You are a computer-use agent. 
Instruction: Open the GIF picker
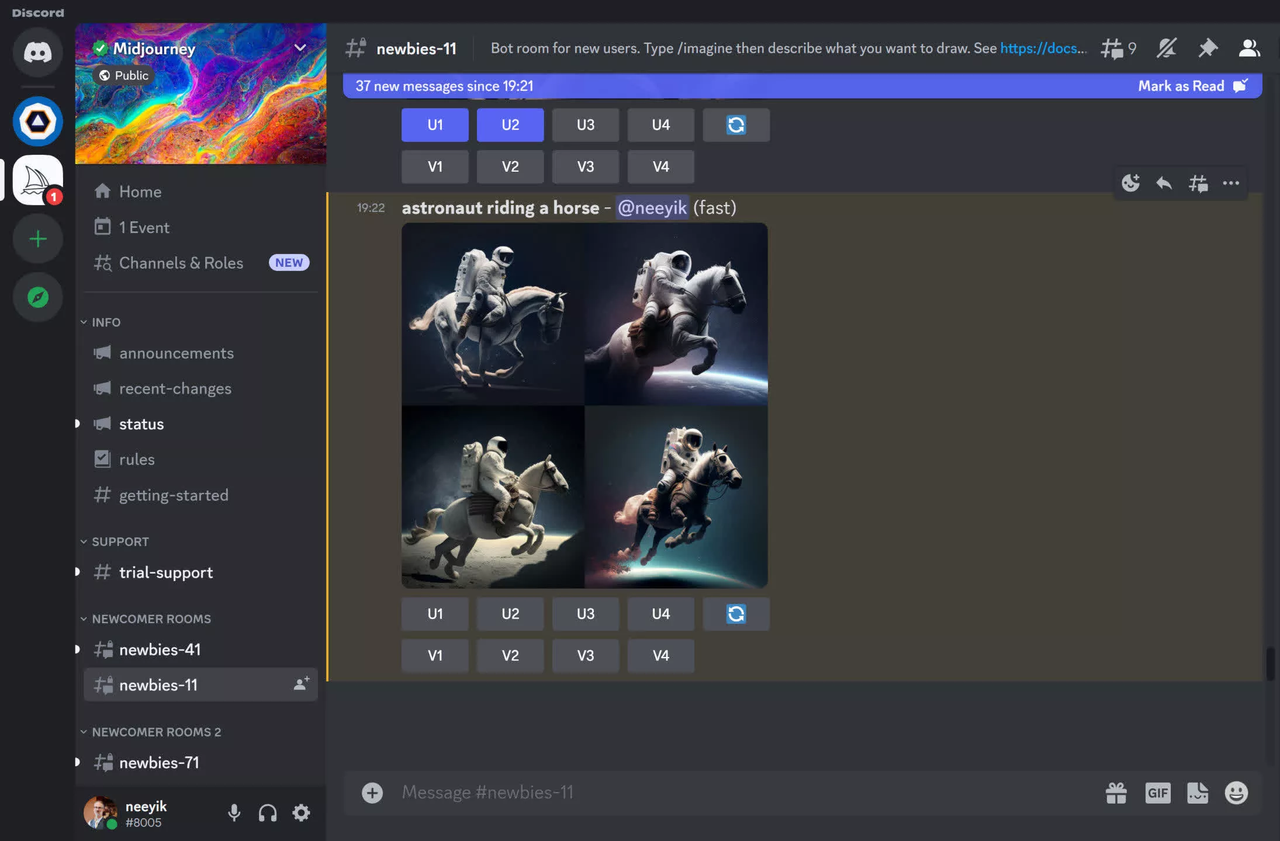1157,792
